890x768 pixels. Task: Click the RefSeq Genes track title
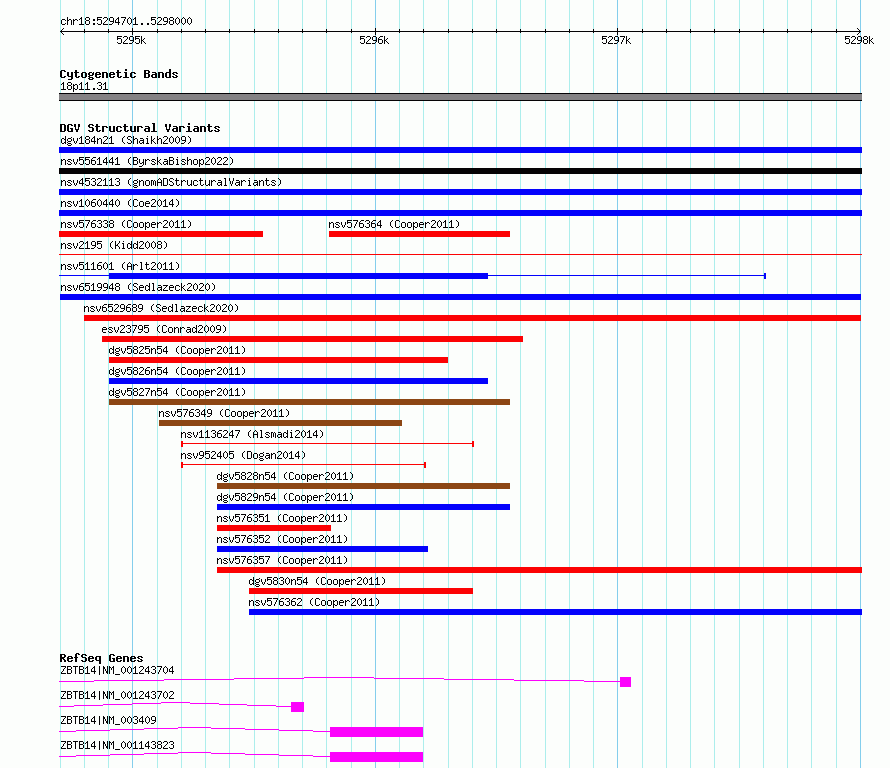click(x=101, y=658)
